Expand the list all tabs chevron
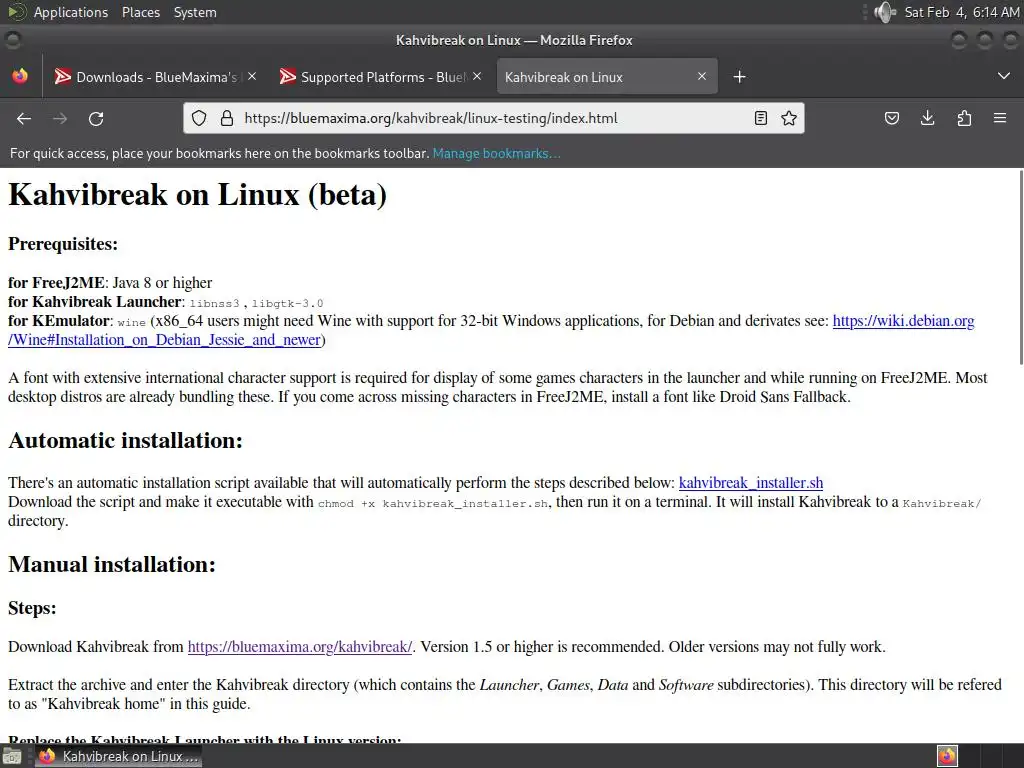 [1004, 76]
